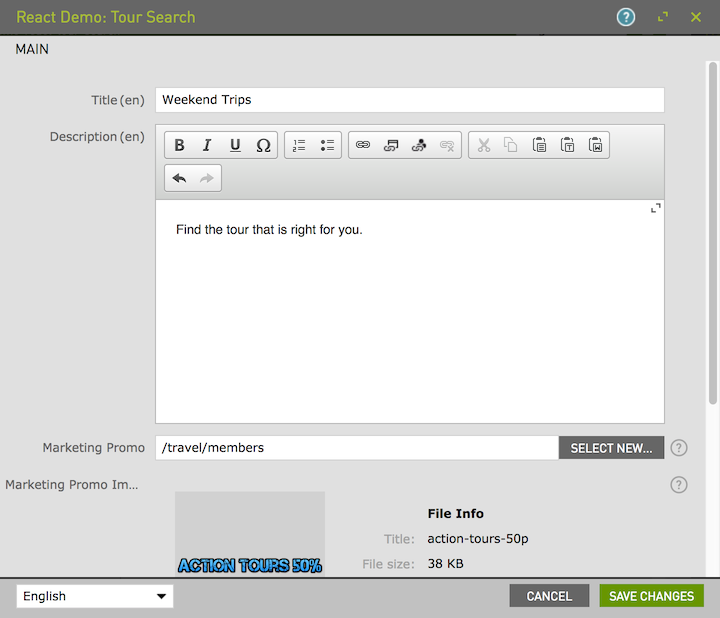The image size is (720, 618).
Task: Click the file title action-tours-50p
Action: click(478, 539)
